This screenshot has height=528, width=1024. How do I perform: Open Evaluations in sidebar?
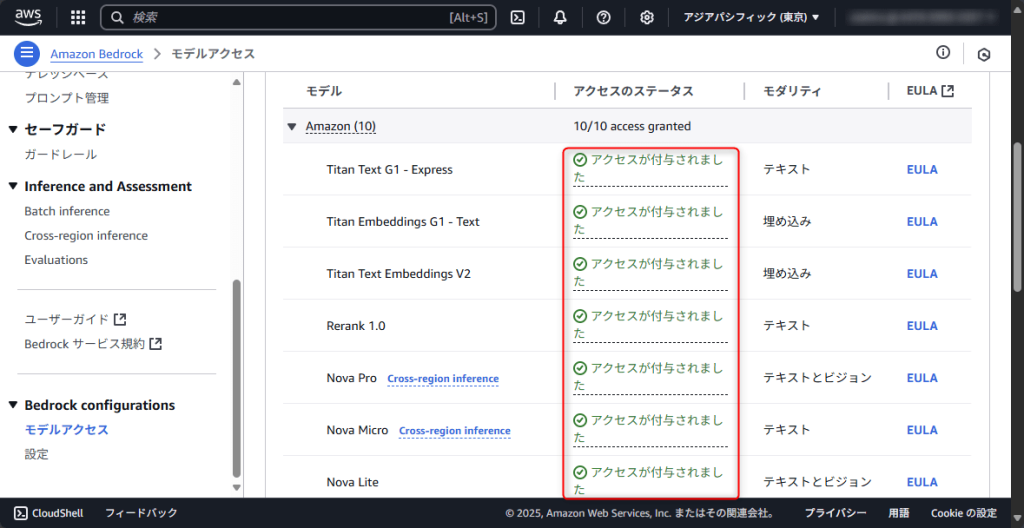(56, 259)
